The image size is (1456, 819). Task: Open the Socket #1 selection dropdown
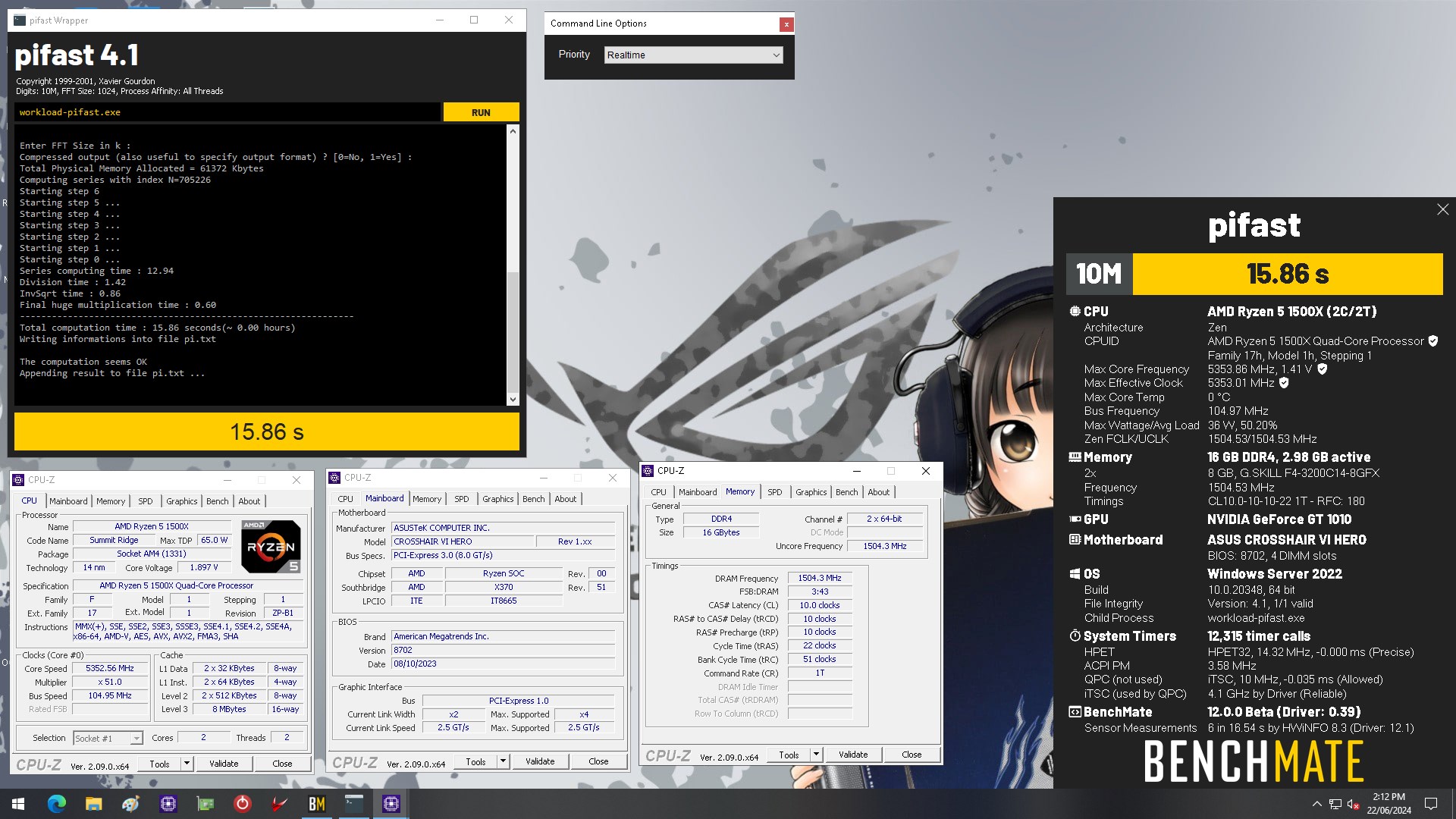108,738
